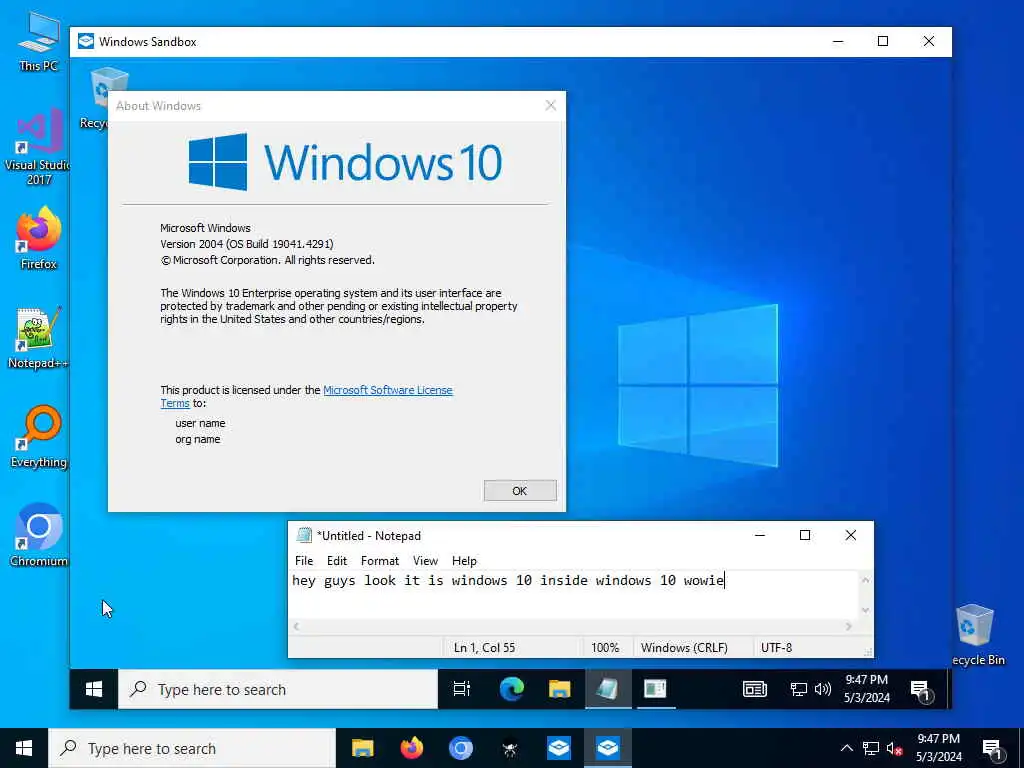The image size is (1024, 768).
Task: Open the host Start menu
Action: coord(24,748)
